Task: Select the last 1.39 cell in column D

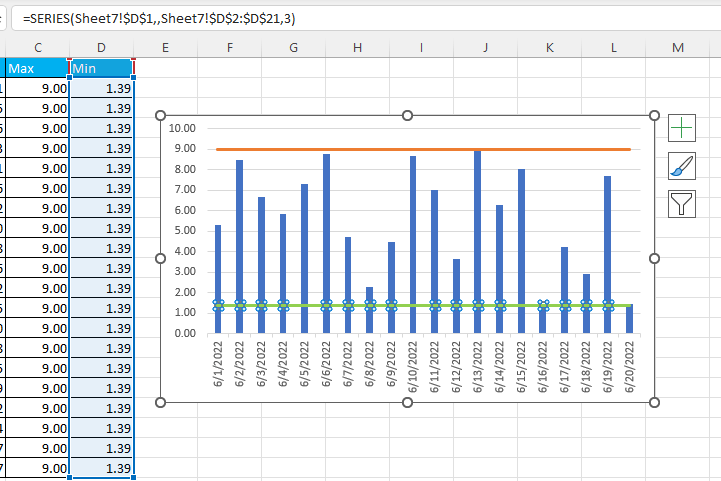Action: (x=102, y=468)
